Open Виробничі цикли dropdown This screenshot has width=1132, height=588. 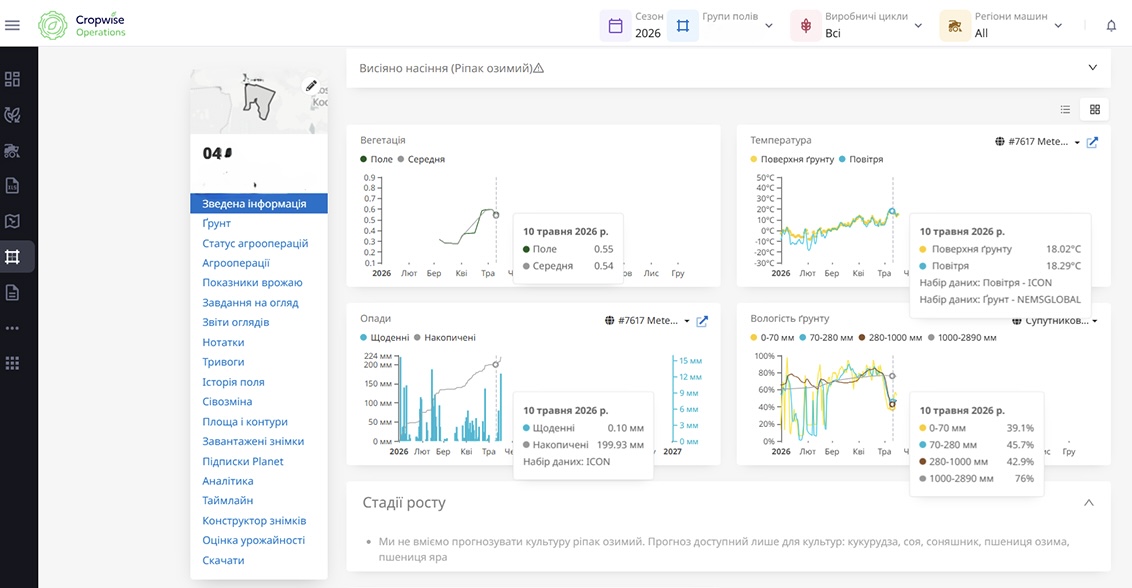point(857,25)
